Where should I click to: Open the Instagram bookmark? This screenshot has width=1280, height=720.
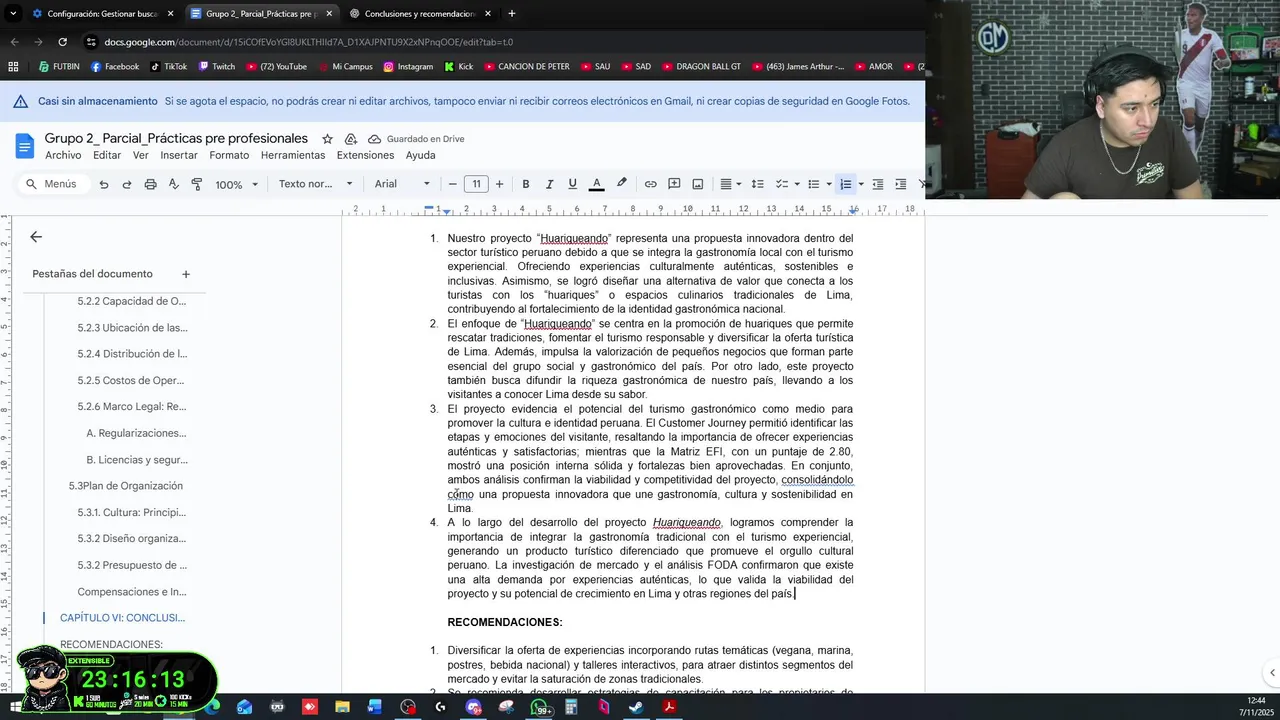(x=408, y=67)
